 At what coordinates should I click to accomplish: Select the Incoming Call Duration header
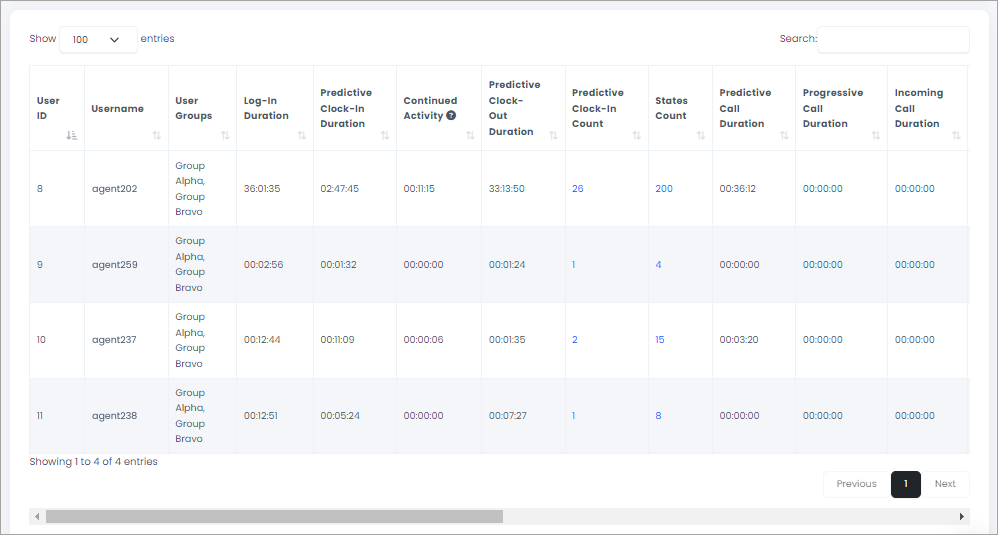pos(927,108)
